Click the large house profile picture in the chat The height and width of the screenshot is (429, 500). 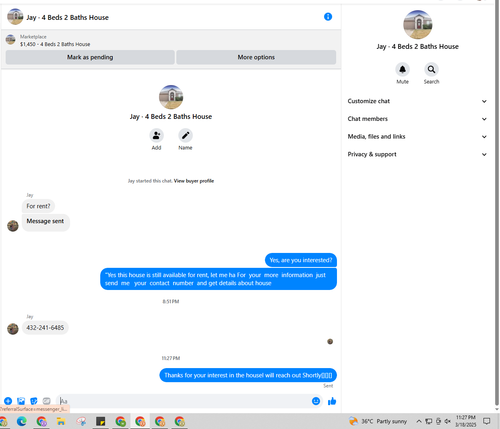171,97
